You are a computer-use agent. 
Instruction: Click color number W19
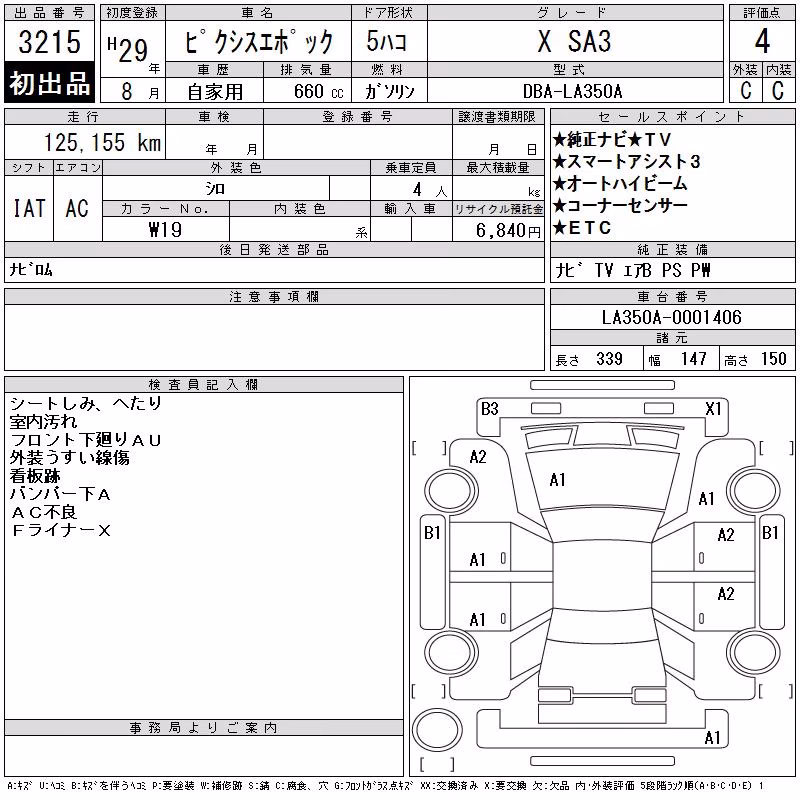[x=165, y=230]
